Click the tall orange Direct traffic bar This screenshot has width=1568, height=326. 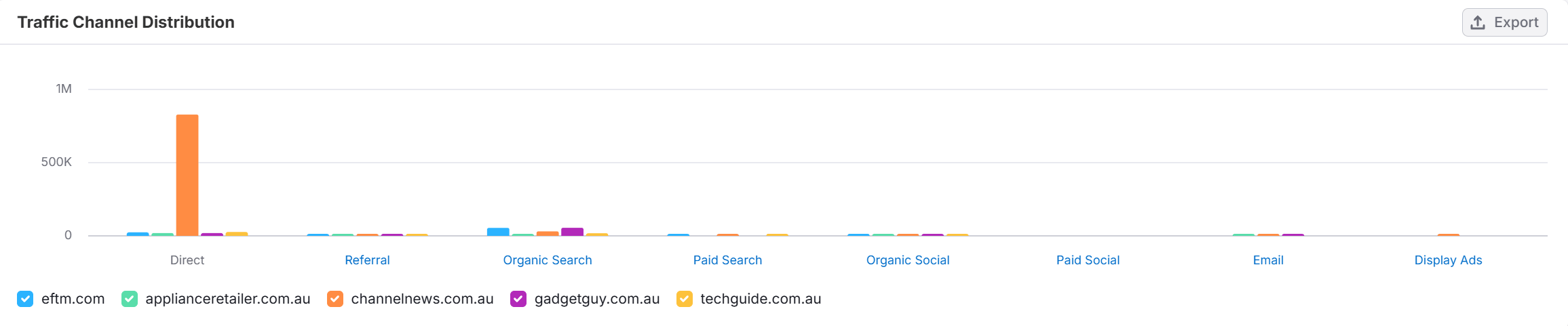click(x=187, y=175)
